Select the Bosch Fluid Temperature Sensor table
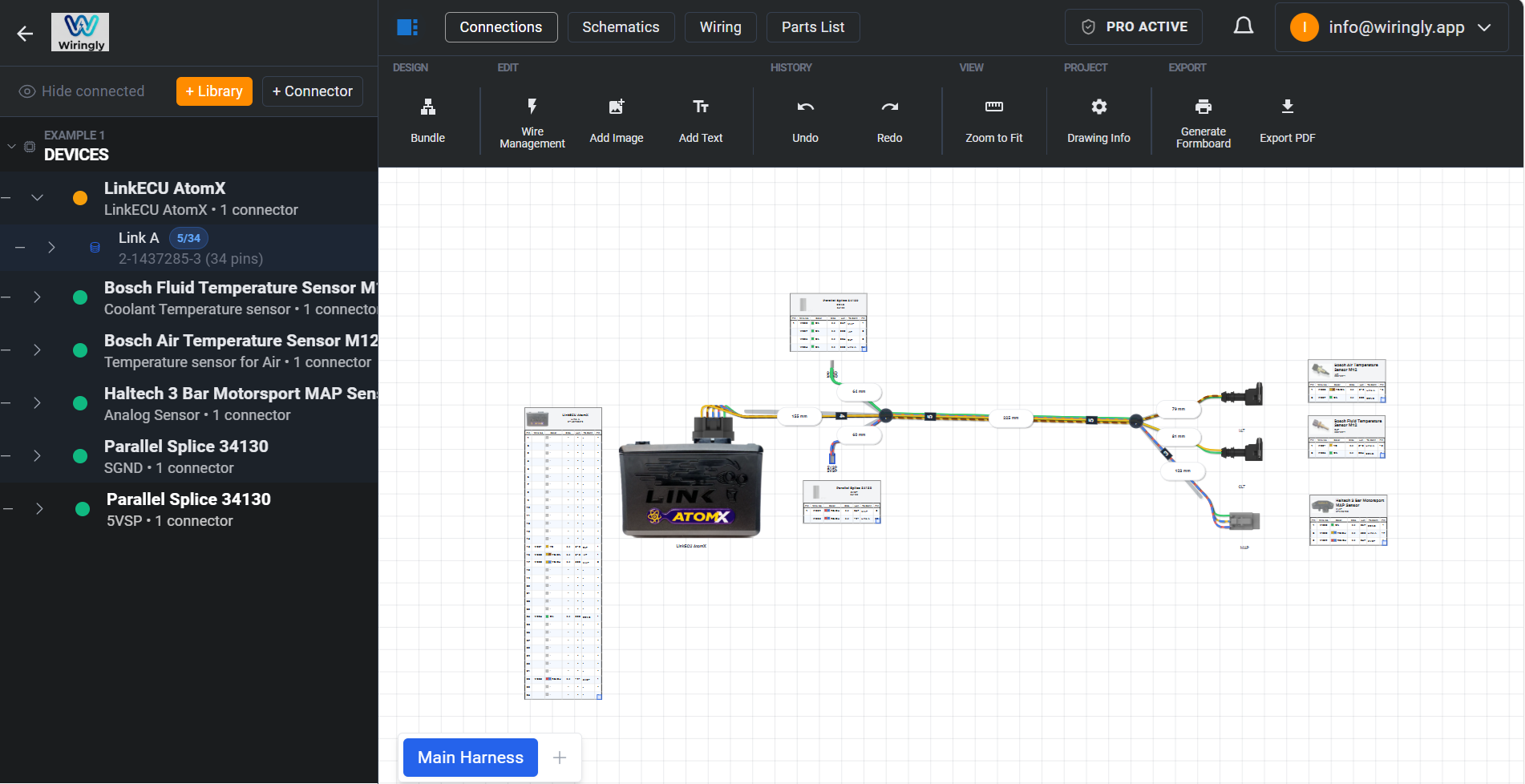Viewport: 1525px width, 784px height. point(1347,437)
